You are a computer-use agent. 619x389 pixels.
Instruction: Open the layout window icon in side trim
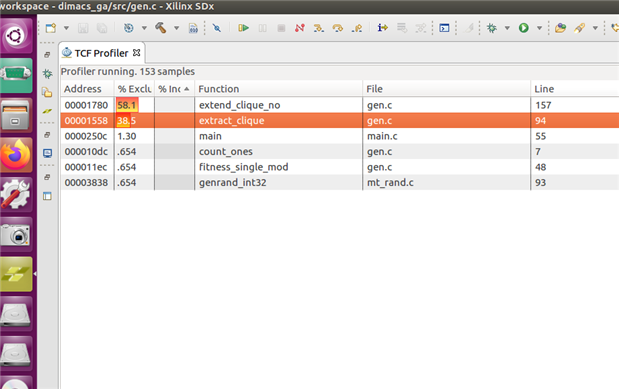[x=47, y=196]
